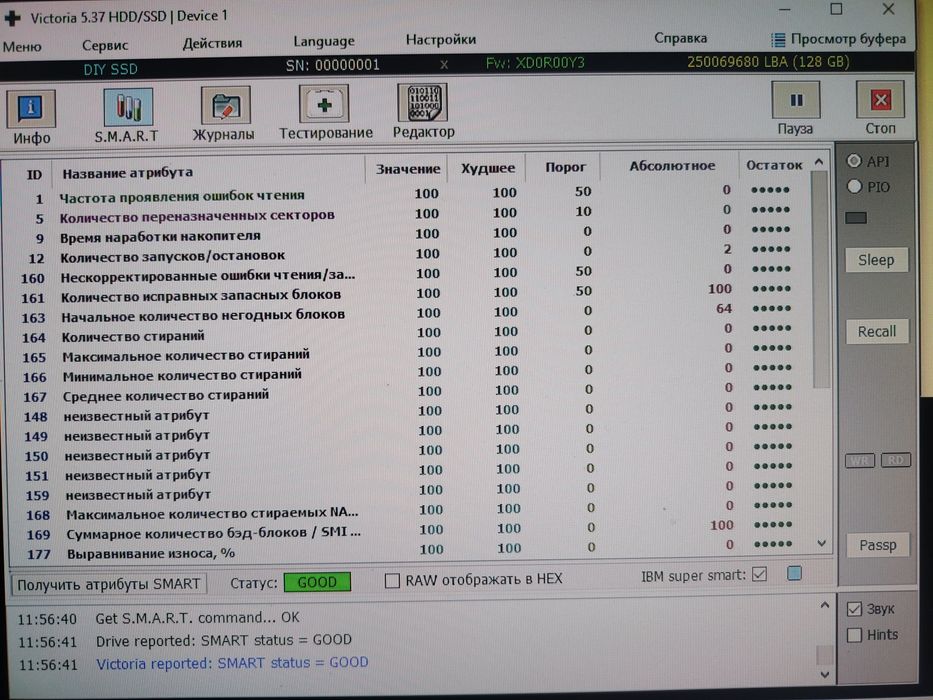933x700 pixels.
Task: Click the DIY SSD device name
Action: tap(110, 69)
